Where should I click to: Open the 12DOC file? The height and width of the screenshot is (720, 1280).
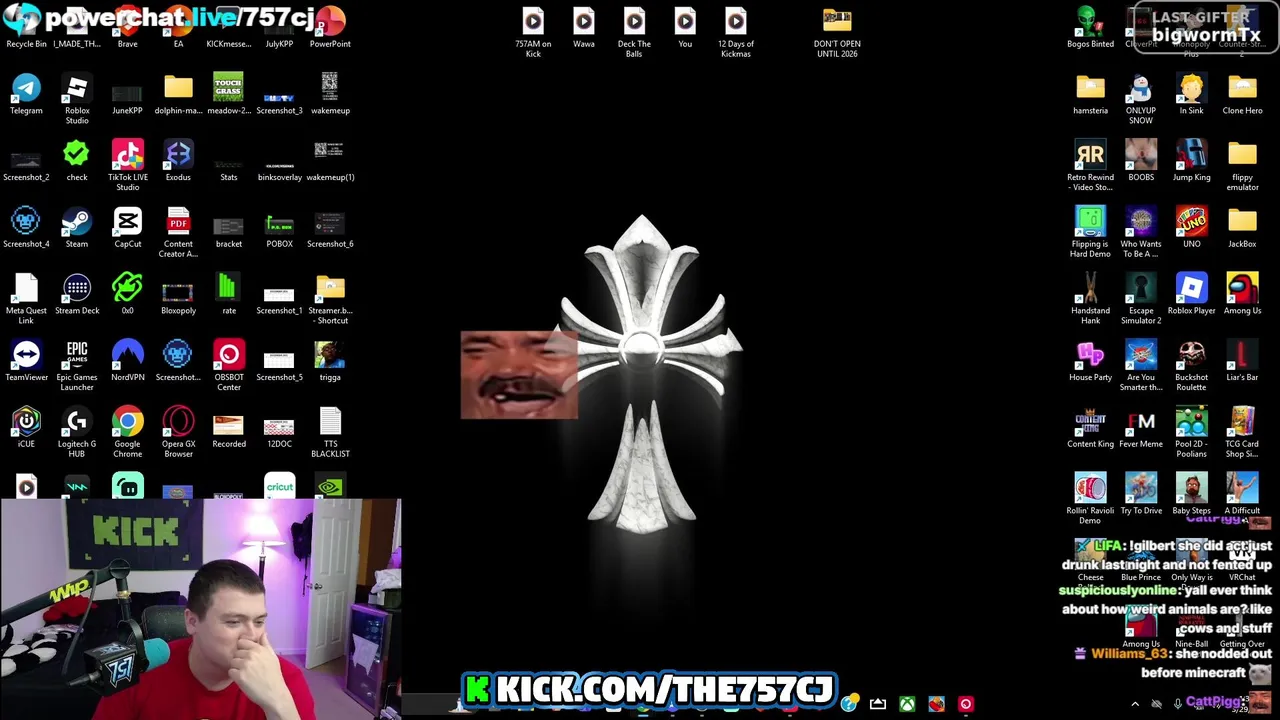click(x=279, y=432)
